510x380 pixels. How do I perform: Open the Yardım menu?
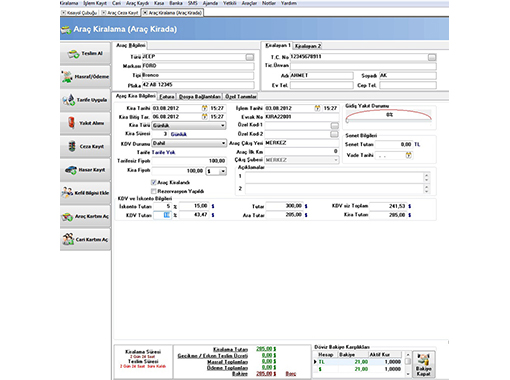click(x=289, y=3)
